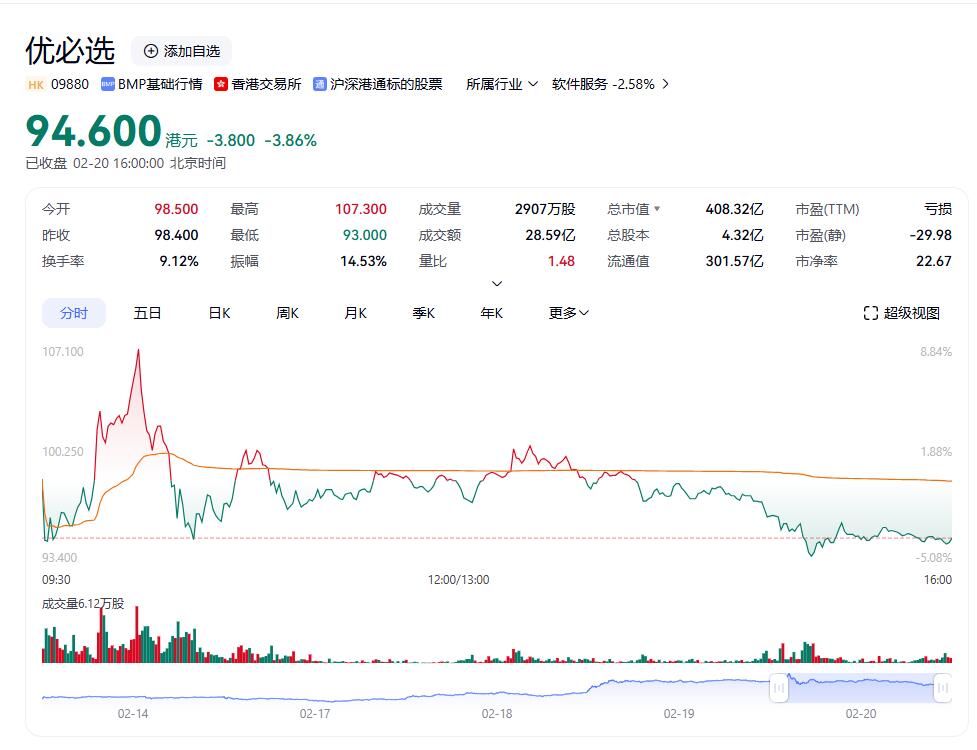Click the right chevron after 软件服务
The height and width of the screenshot is (750, 977).
tap(665, 84)
